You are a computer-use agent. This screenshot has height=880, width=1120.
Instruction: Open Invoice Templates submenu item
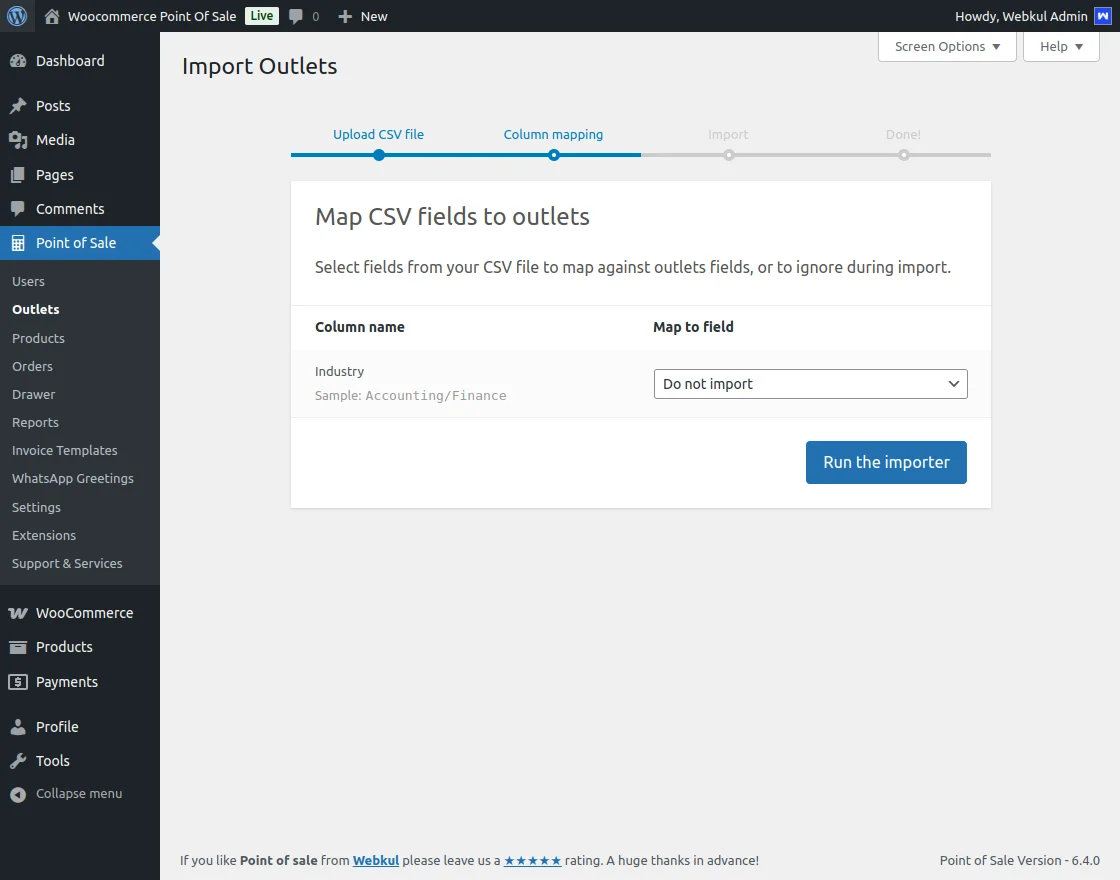tap(65, 451)
